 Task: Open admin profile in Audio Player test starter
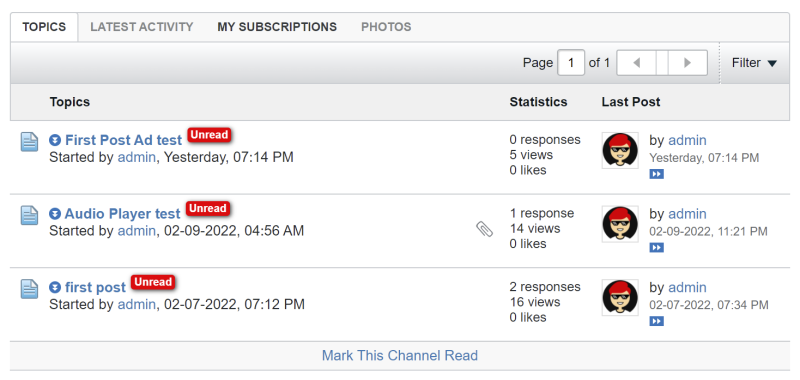pyautogui.click(x=137, y=231)
